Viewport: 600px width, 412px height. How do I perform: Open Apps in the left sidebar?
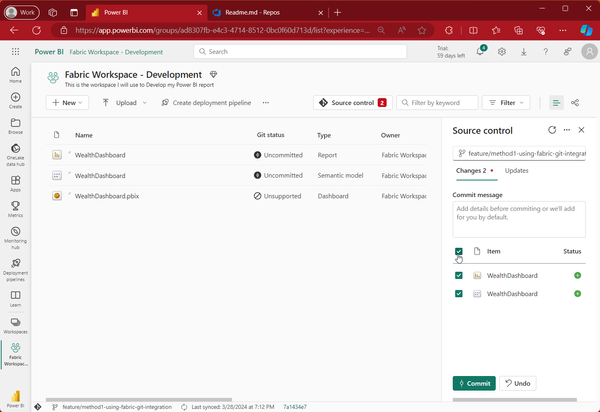[x=15, y=183]
